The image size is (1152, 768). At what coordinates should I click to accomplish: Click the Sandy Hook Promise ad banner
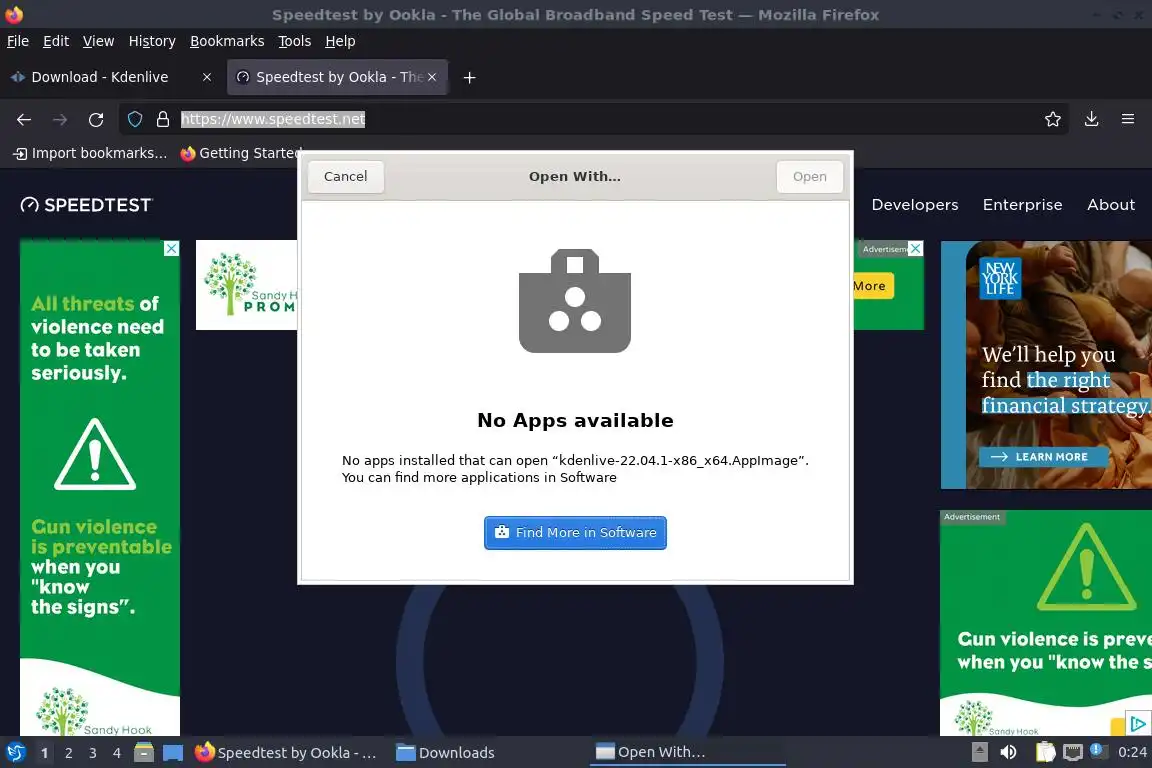pyautogui.click(x=247, y=285)
